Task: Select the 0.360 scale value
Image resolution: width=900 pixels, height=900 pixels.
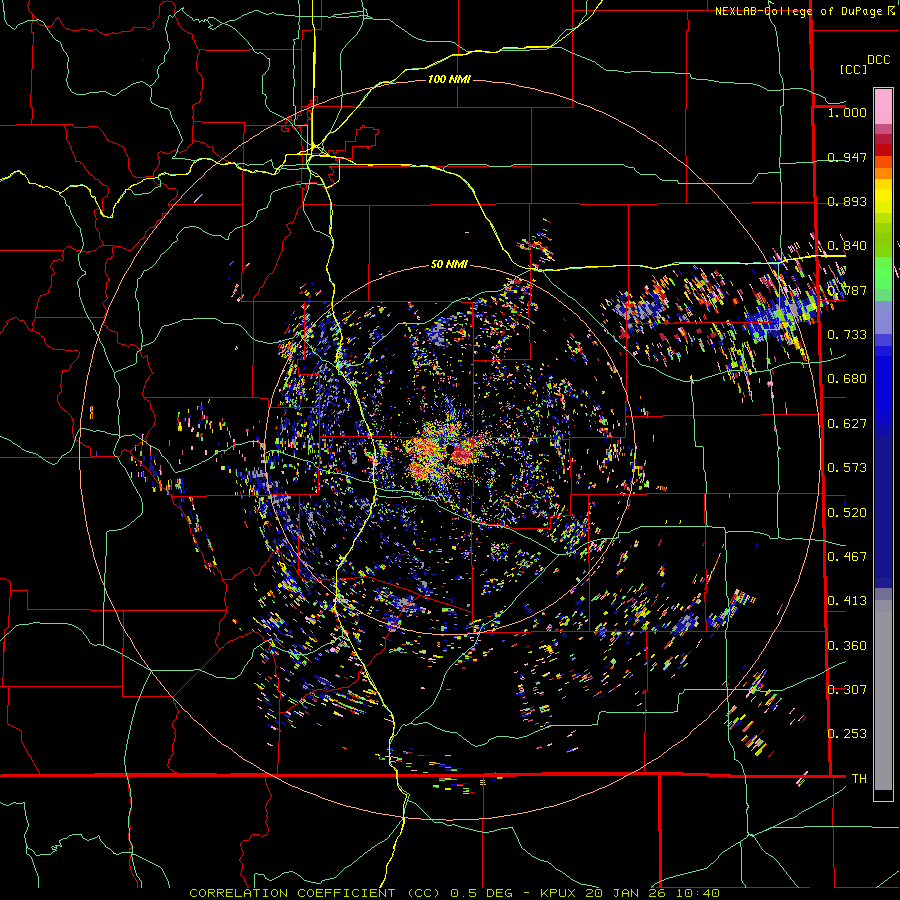Action: point(847,646)
